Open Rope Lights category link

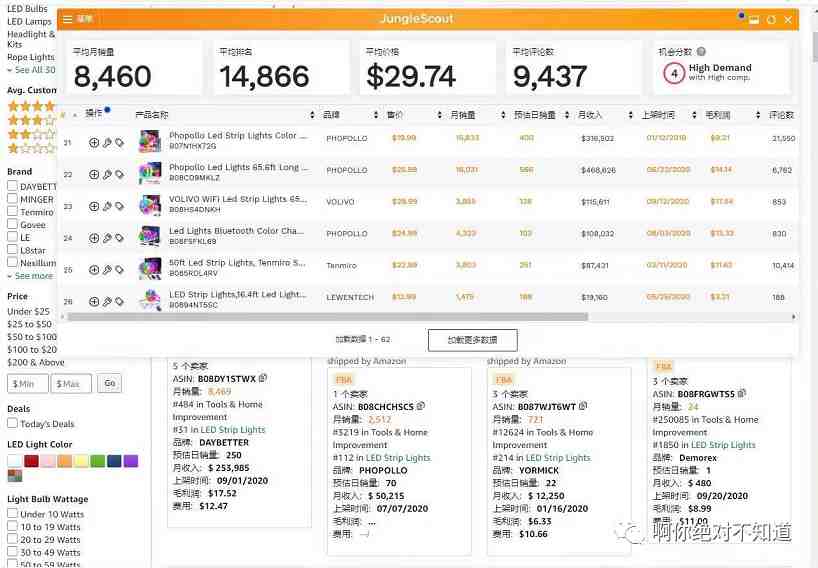[31, 57]
